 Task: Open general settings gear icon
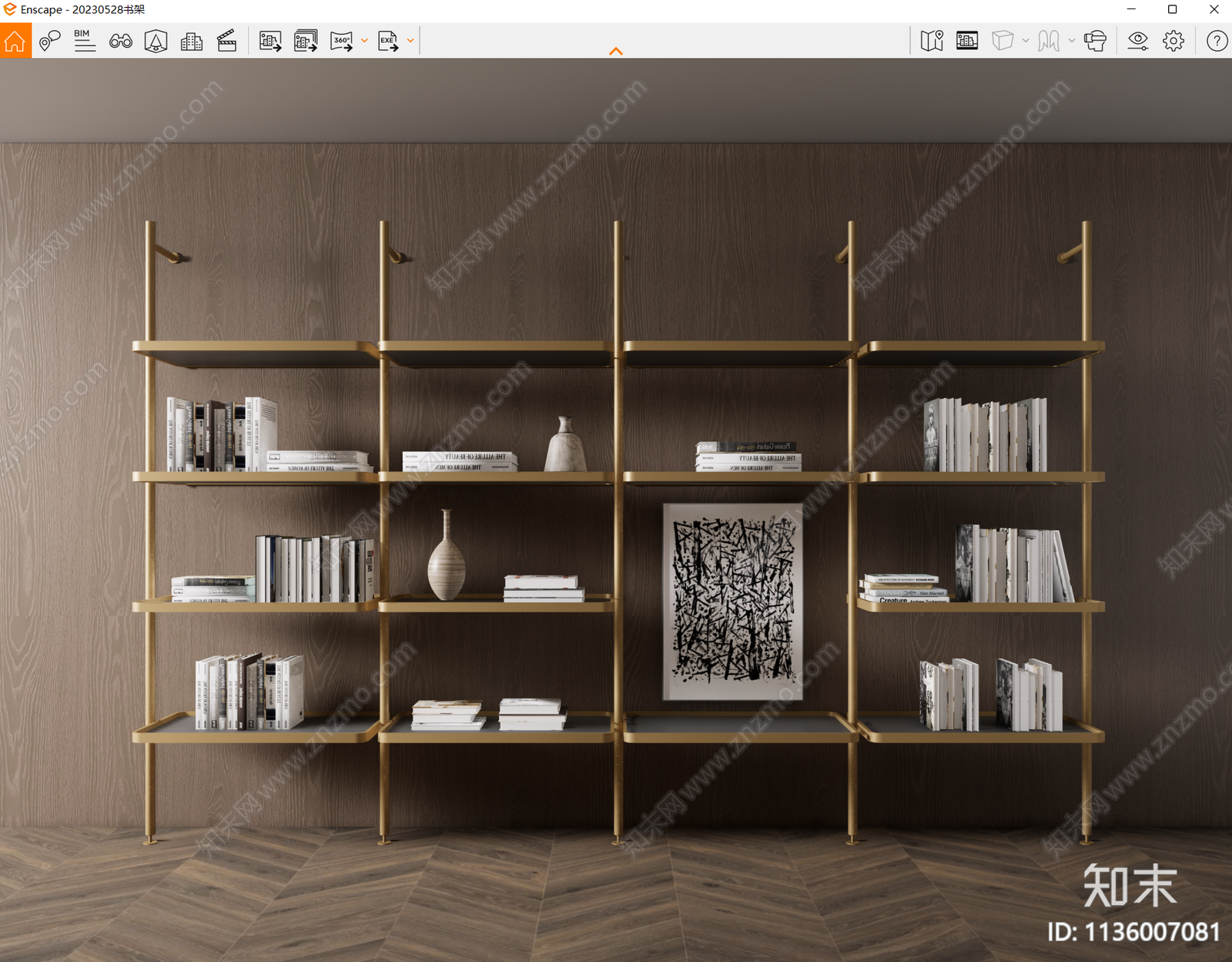(1173, 41)
